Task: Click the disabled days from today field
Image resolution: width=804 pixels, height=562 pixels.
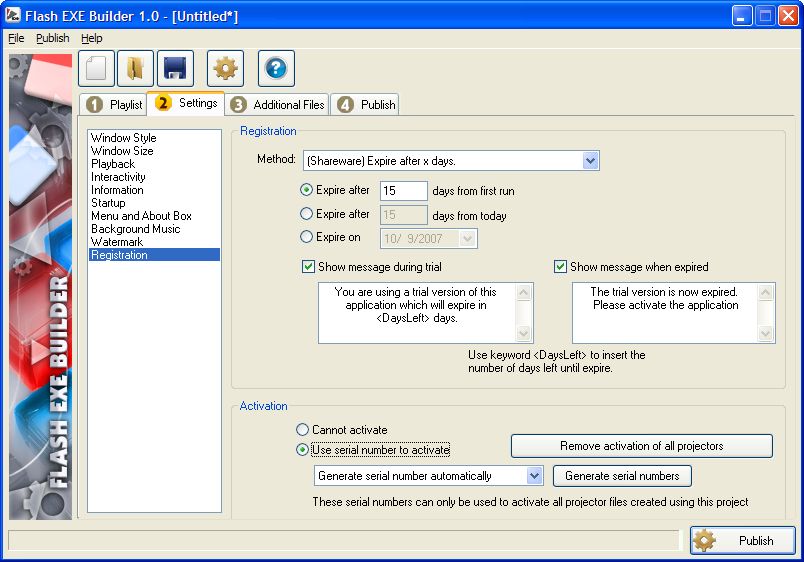Action: pos(404,215)
